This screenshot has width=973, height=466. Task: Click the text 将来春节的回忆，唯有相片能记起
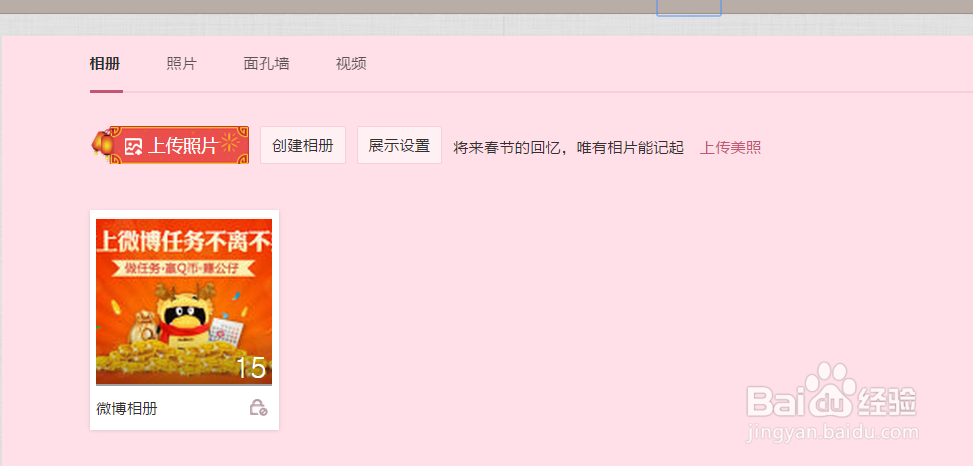[x=568, y=148]
